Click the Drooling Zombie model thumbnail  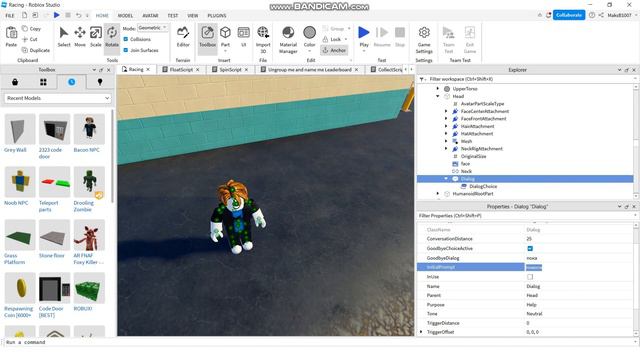[89, 182]
